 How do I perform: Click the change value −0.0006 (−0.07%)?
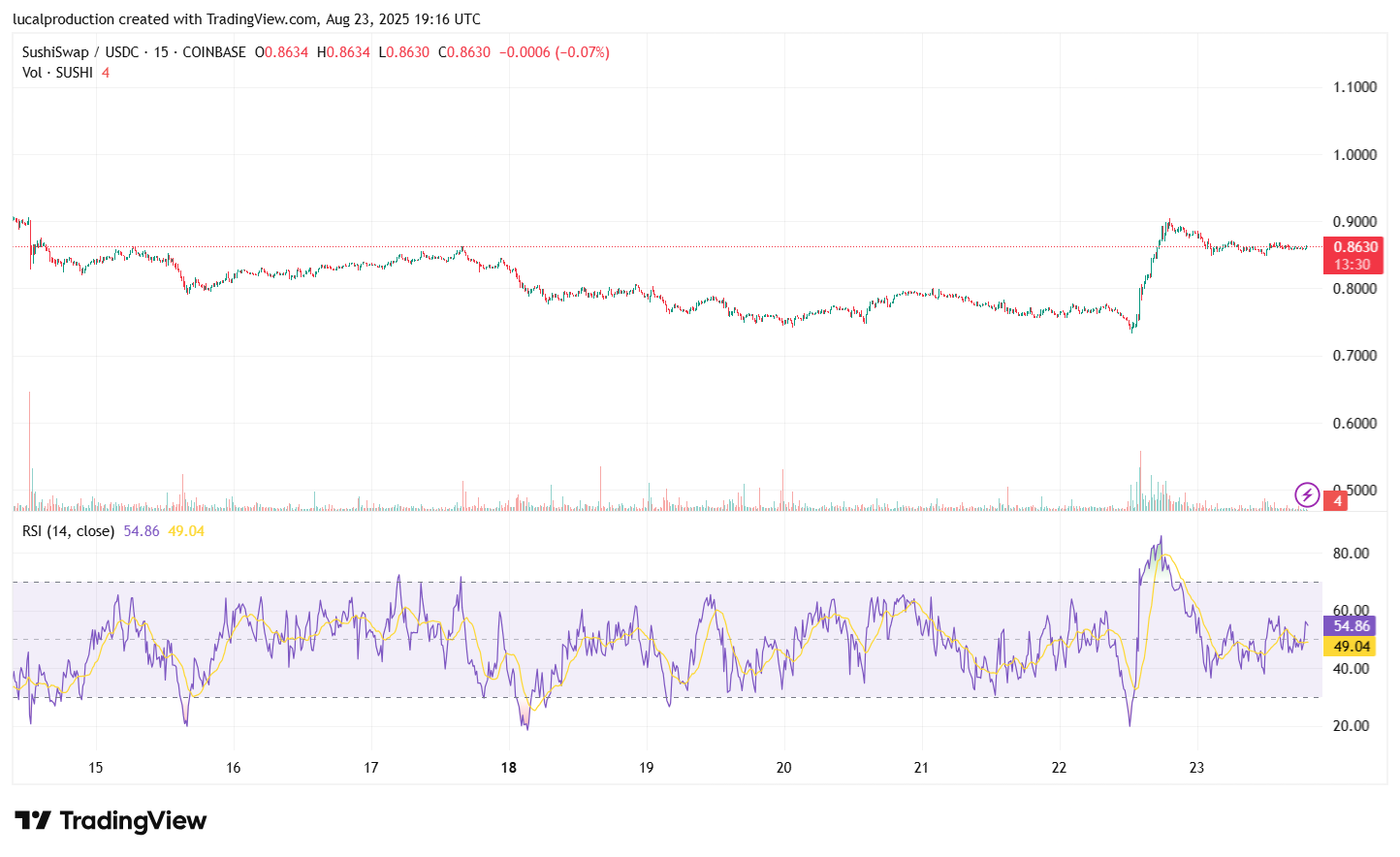tap(555, 52)
